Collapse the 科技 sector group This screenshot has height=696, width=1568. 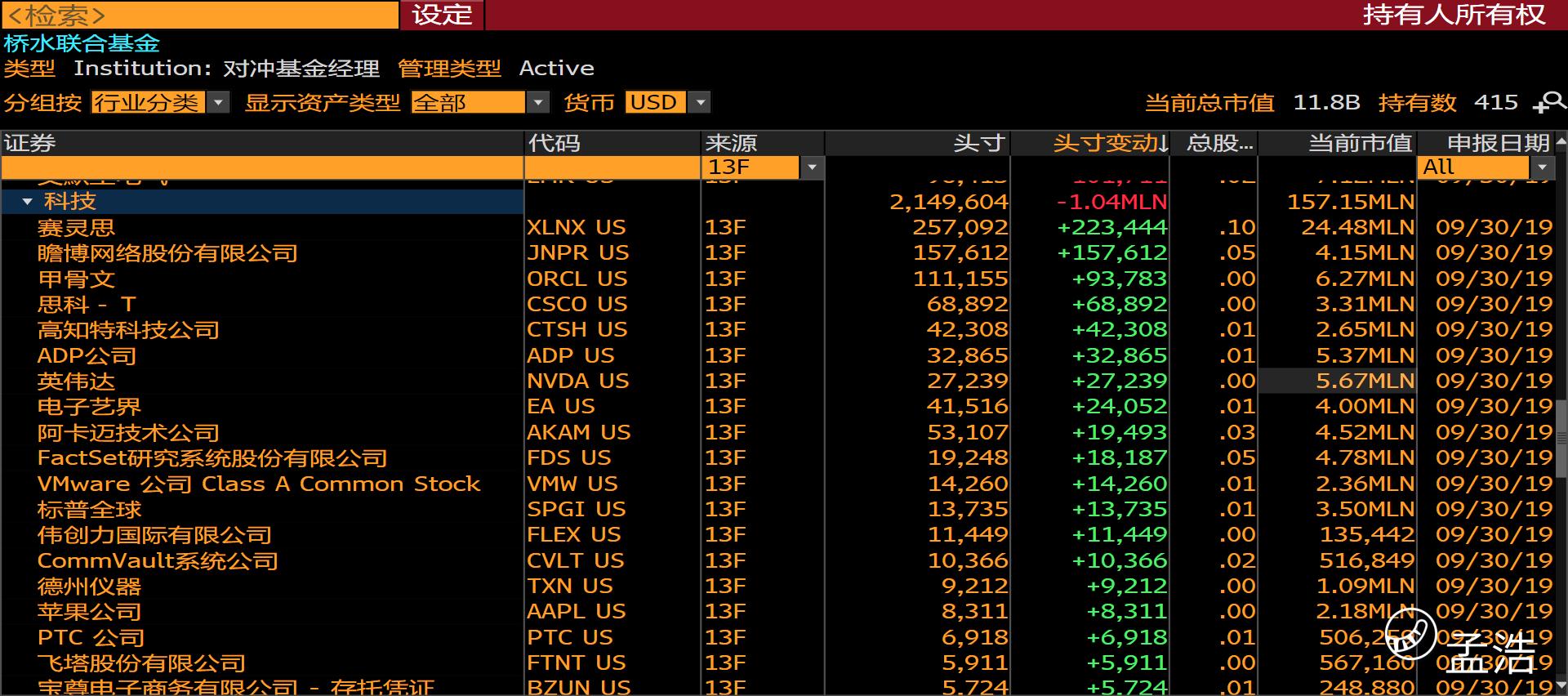tap(28, 201)
